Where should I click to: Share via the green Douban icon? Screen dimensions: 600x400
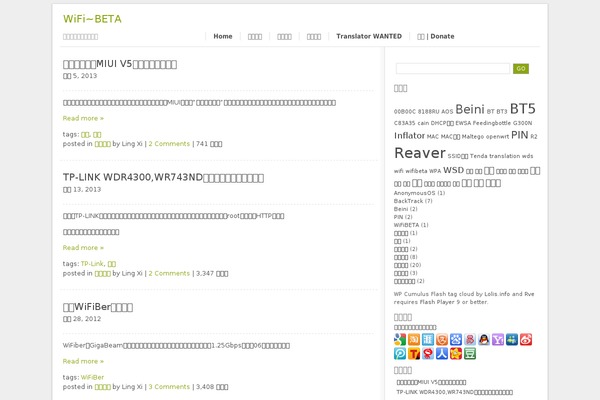click(x=470, y=354)
